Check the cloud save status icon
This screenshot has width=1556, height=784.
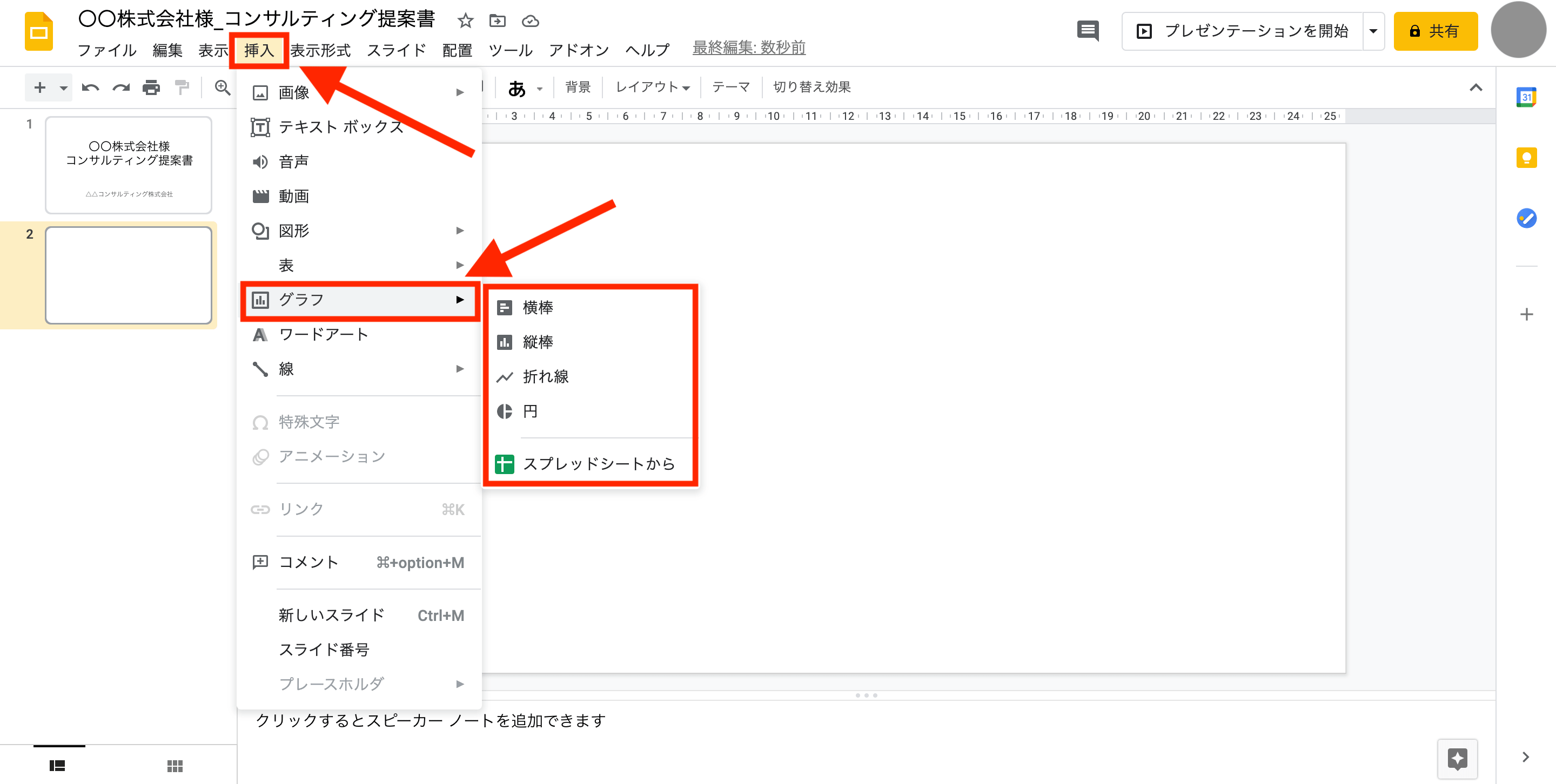click(531, 21)
